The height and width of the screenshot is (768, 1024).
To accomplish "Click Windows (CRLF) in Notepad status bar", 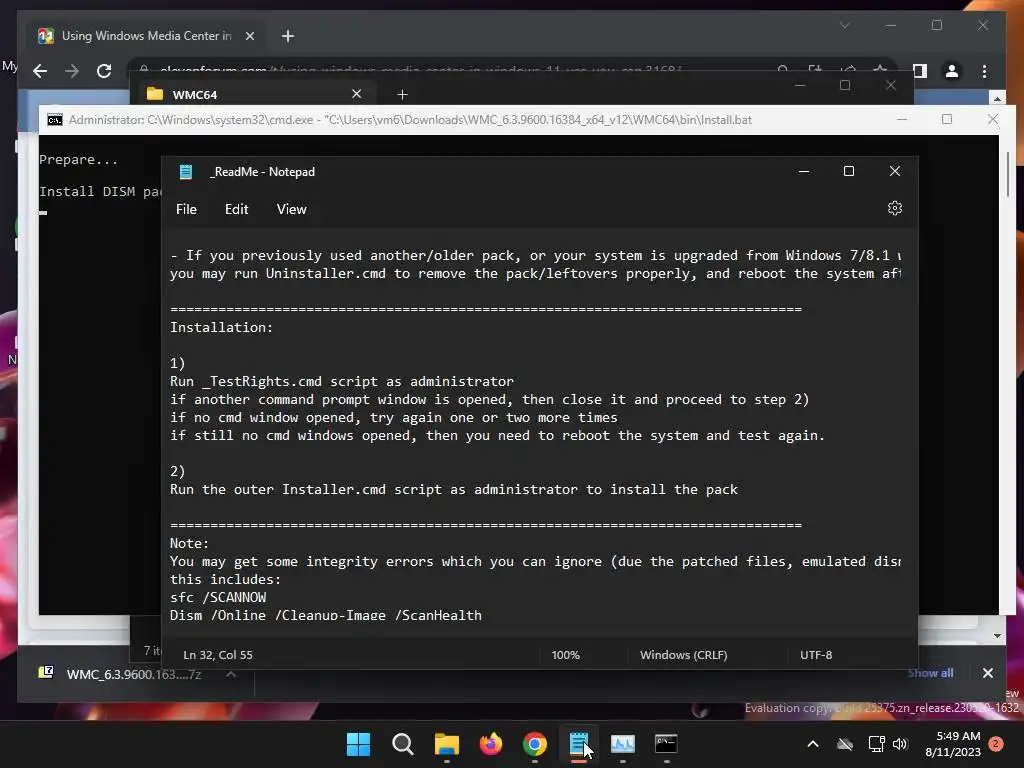I will click(x=683, y=654).
